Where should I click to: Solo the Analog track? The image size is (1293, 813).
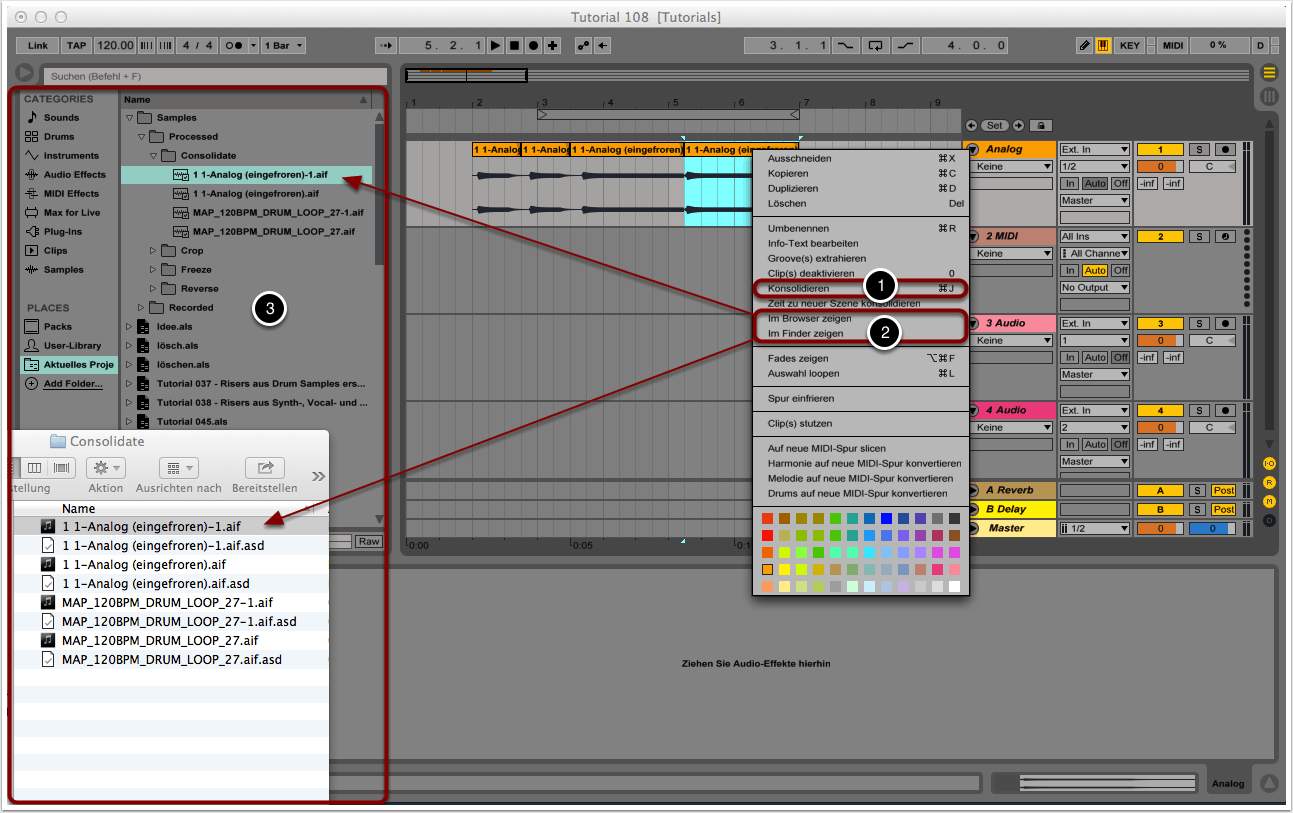tap(1197, 150)
